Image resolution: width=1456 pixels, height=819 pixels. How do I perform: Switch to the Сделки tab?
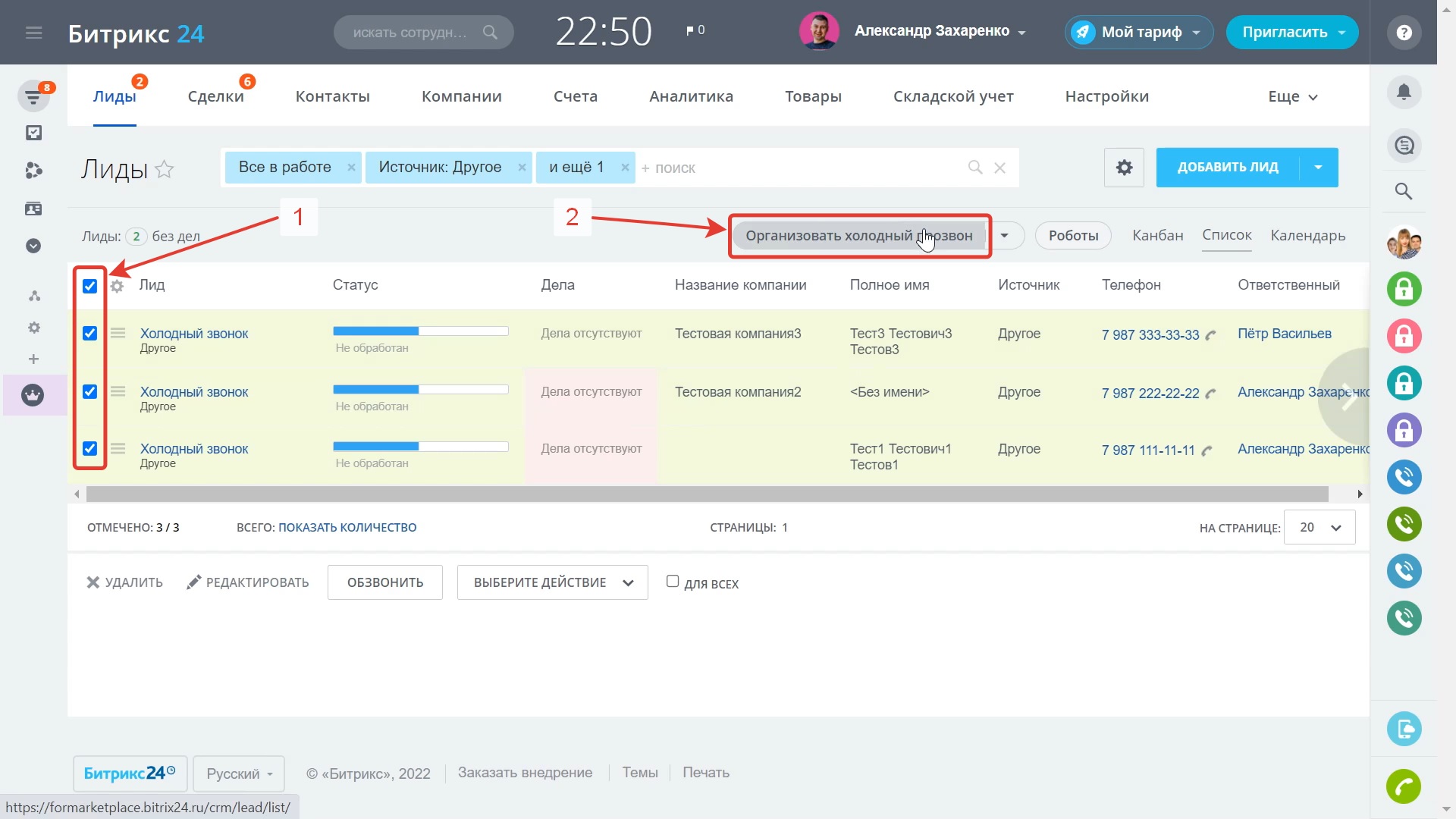coord(215,96)
